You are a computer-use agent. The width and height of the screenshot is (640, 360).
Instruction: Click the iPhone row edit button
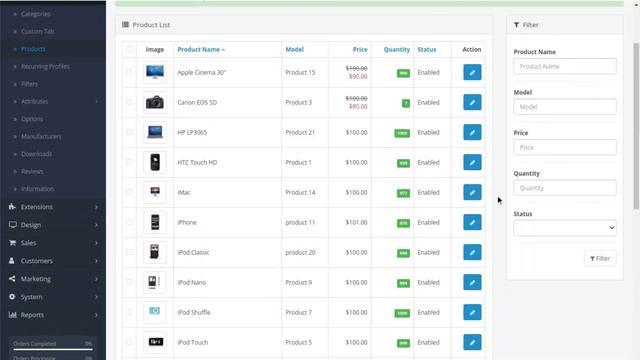coord(472,222)
